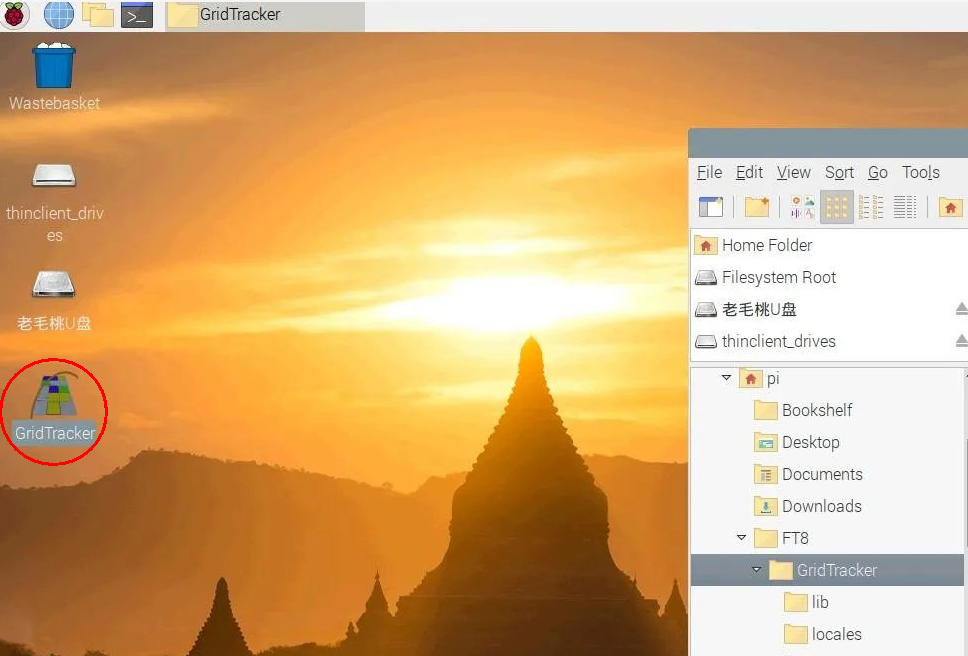Collapse the pi folder tree node
Image resolution: width=968 pixels, height=656 pixels.
[x=726, y=378]
